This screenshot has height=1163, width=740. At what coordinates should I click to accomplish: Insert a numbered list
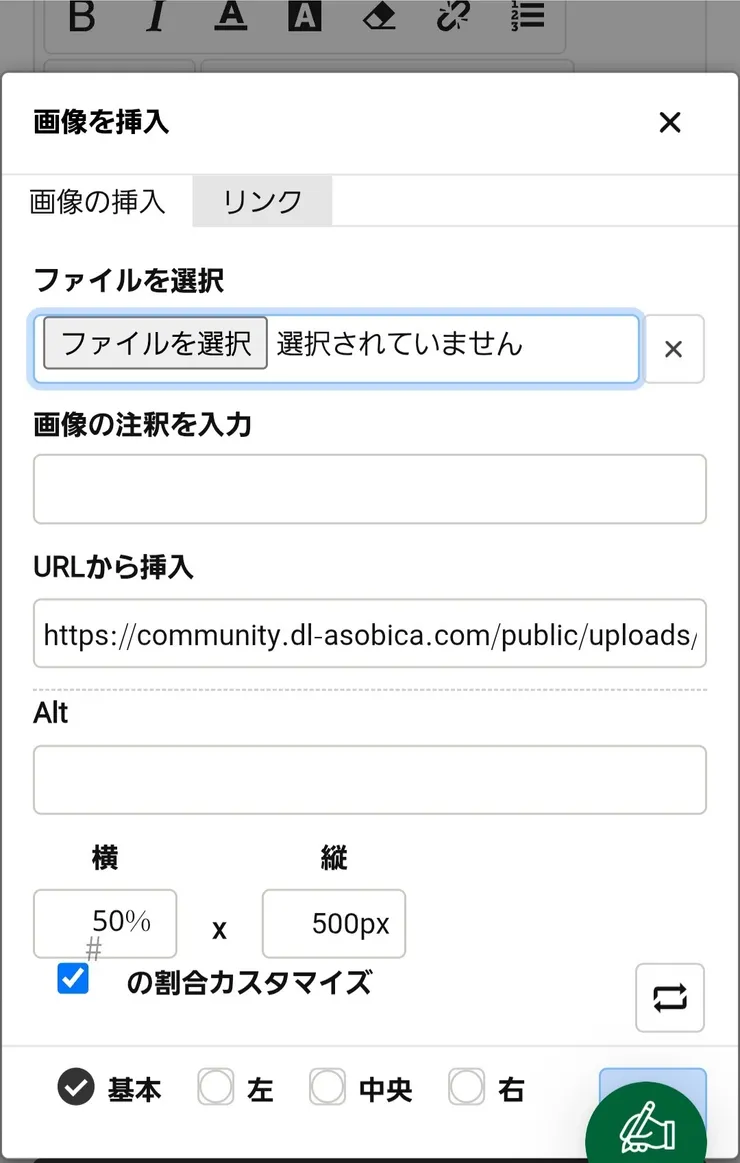point(527,17)
